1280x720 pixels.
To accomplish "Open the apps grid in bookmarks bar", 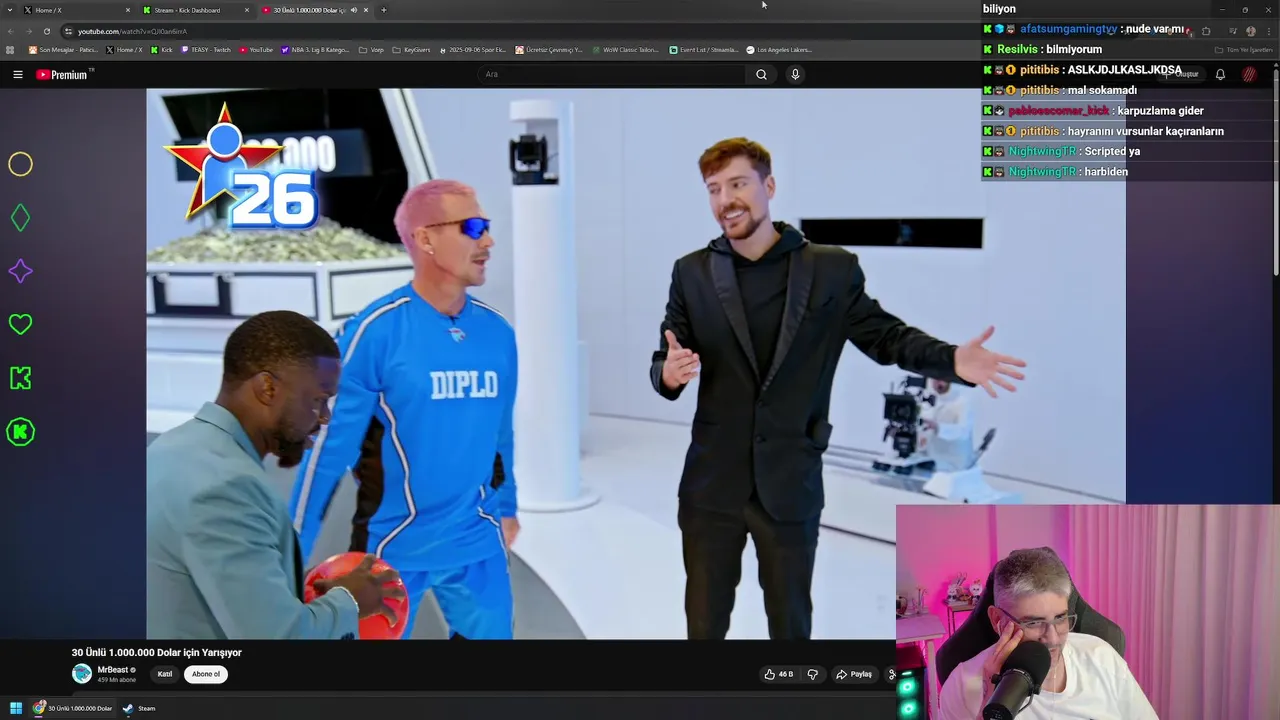I will [x=10, y=49].
